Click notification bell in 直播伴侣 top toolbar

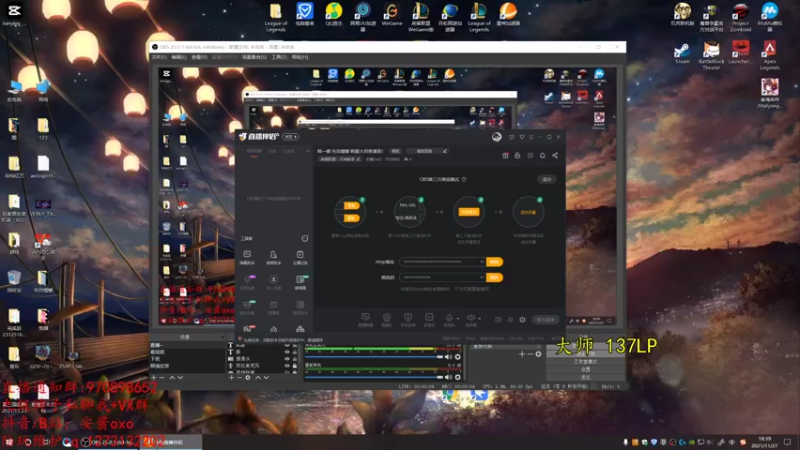coord(542,156)
